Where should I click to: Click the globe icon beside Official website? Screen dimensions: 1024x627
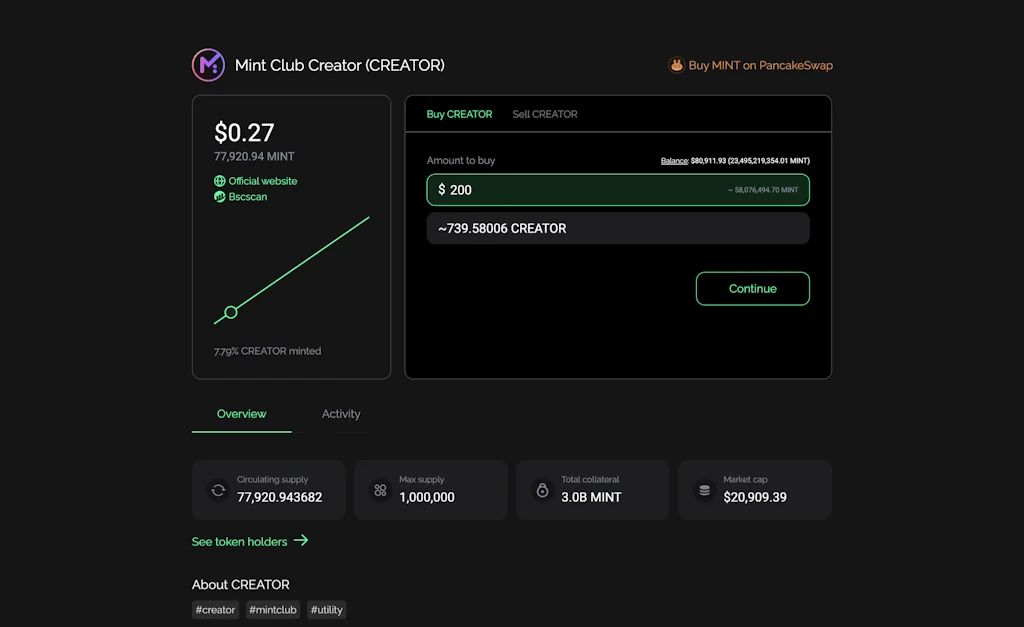[x=220, y=181]
